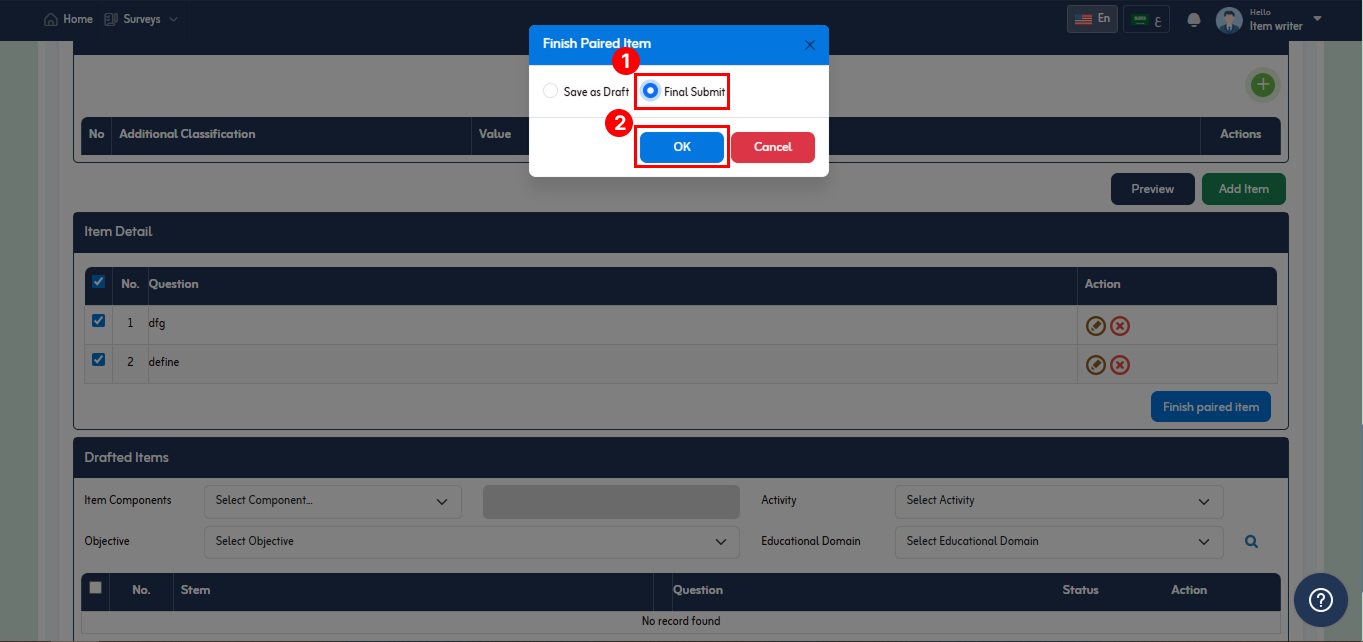Image resolution: width=1363 pixels, height=642 pixels.
Task: Click the Question header in Item Detail
Action: coord(174,284)
